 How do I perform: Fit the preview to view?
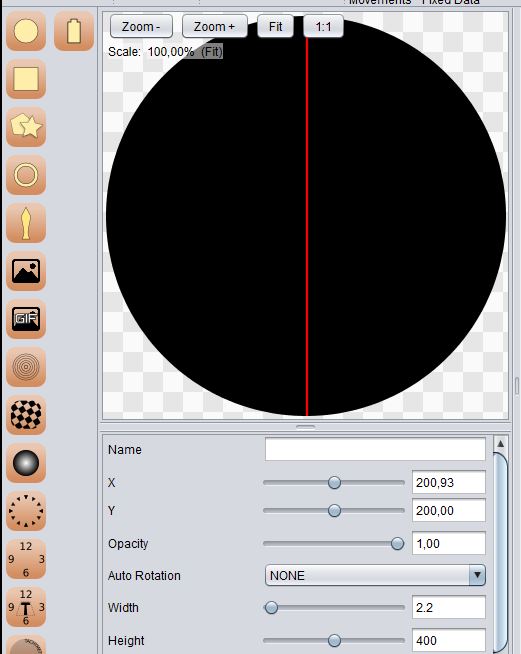pos(275,26)
